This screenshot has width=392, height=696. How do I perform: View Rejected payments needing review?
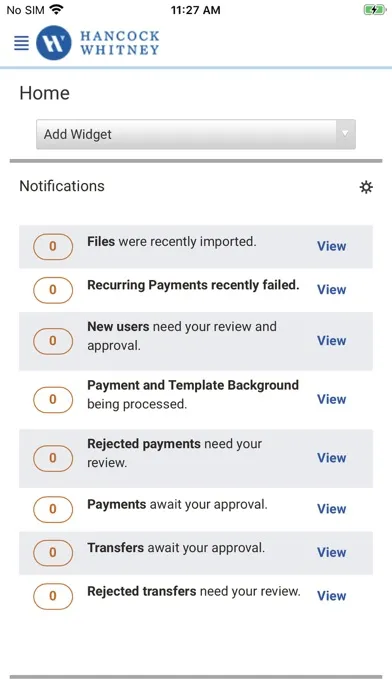point(331,458)
